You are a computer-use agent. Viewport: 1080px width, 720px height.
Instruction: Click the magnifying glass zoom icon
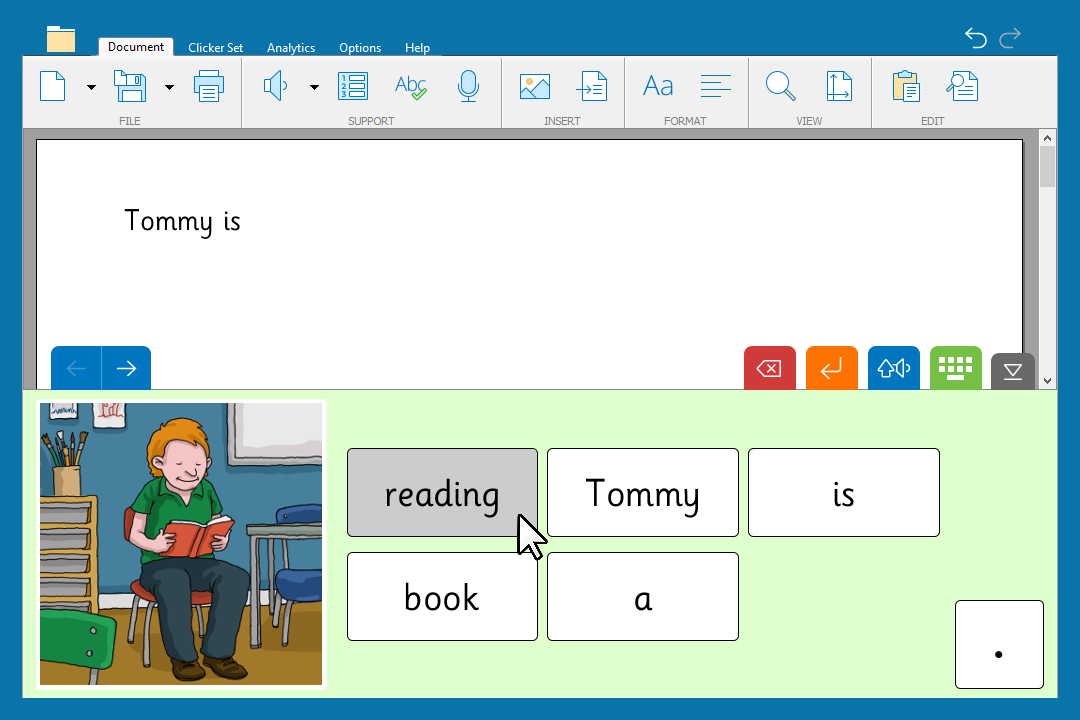pos(780,87)
